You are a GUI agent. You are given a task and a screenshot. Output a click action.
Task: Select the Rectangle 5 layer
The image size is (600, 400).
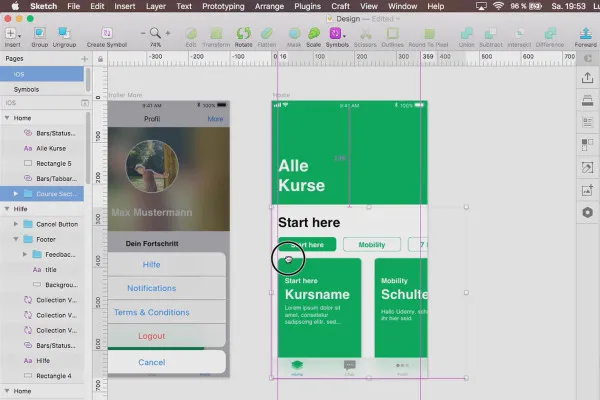(x=42, y=163)
